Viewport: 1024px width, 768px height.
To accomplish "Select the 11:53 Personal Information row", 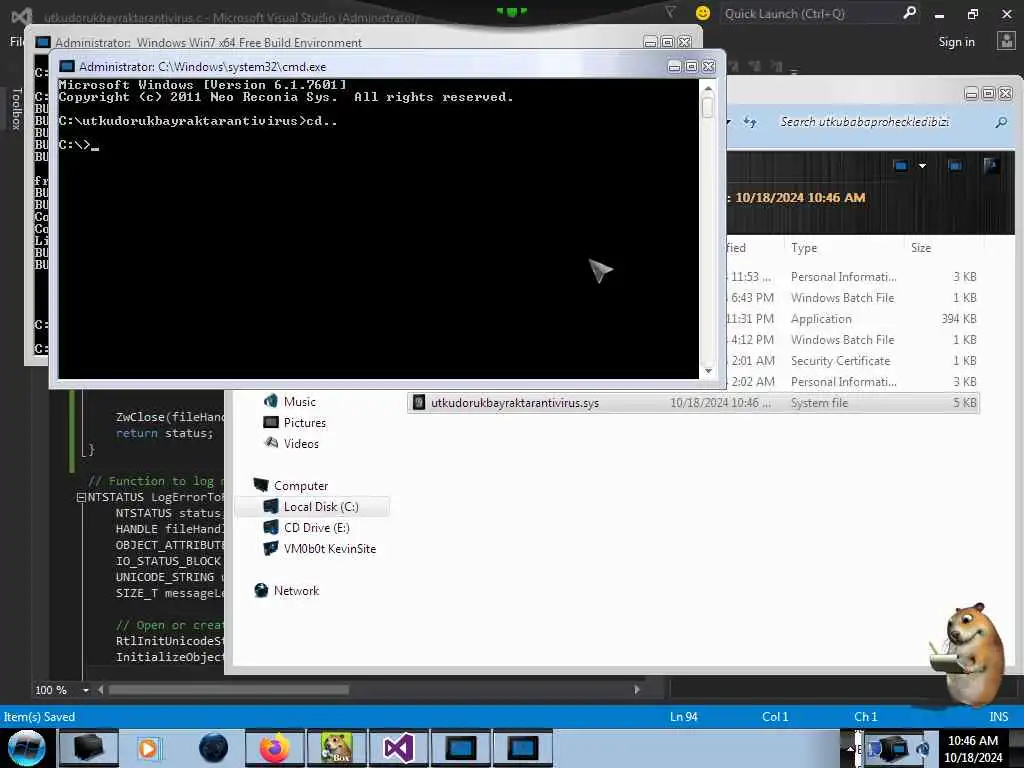I will [x=852, y=277].
